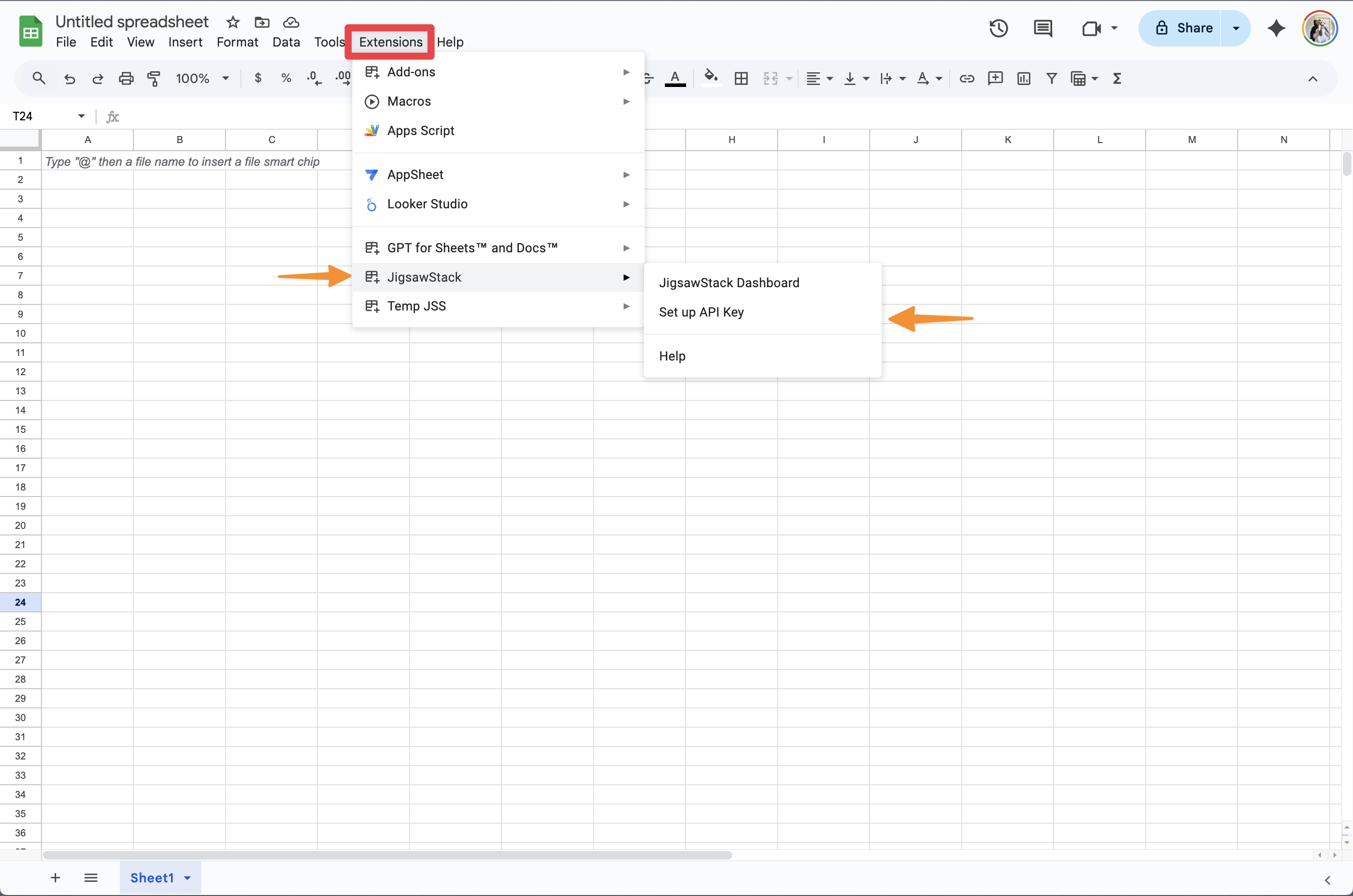1353x896 pixels.
Task: Open the Google account avatar
Action: pos(1320,28)
